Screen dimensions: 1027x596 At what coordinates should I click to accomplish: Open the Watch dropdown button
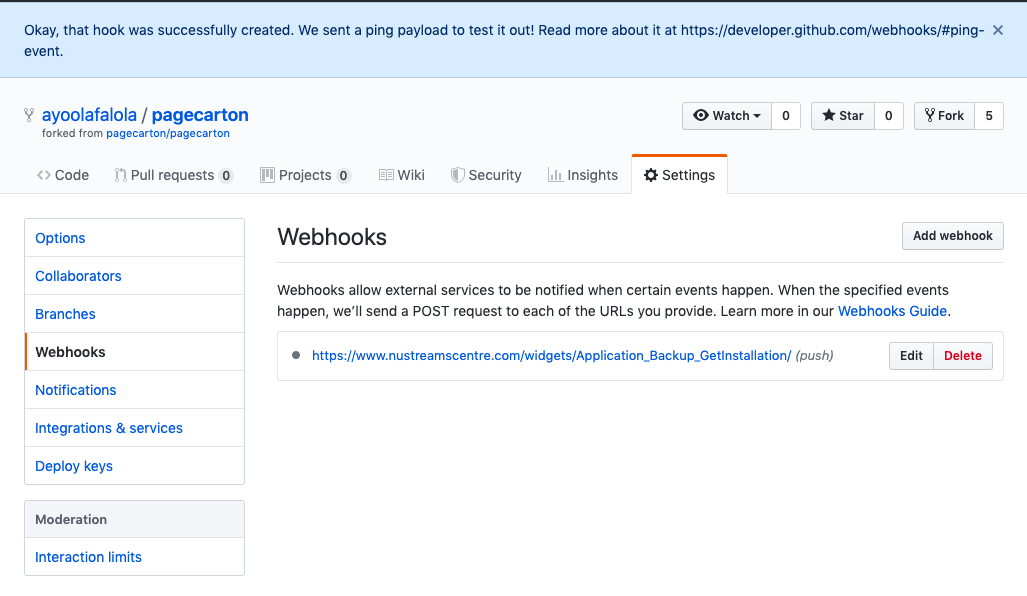point(726,116)
